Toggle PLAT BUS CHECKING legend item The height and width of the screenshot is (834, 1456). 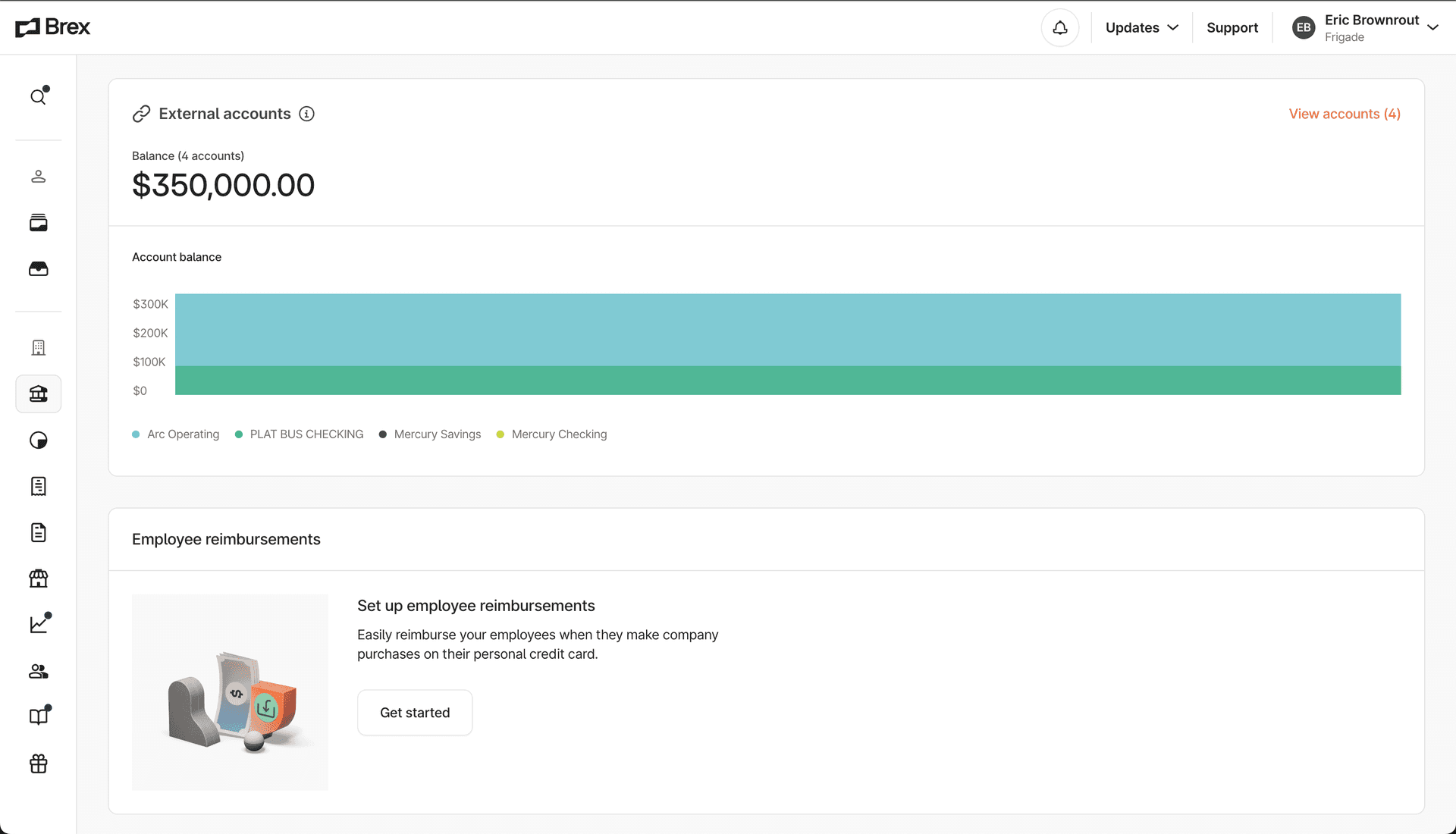point(300,434)
